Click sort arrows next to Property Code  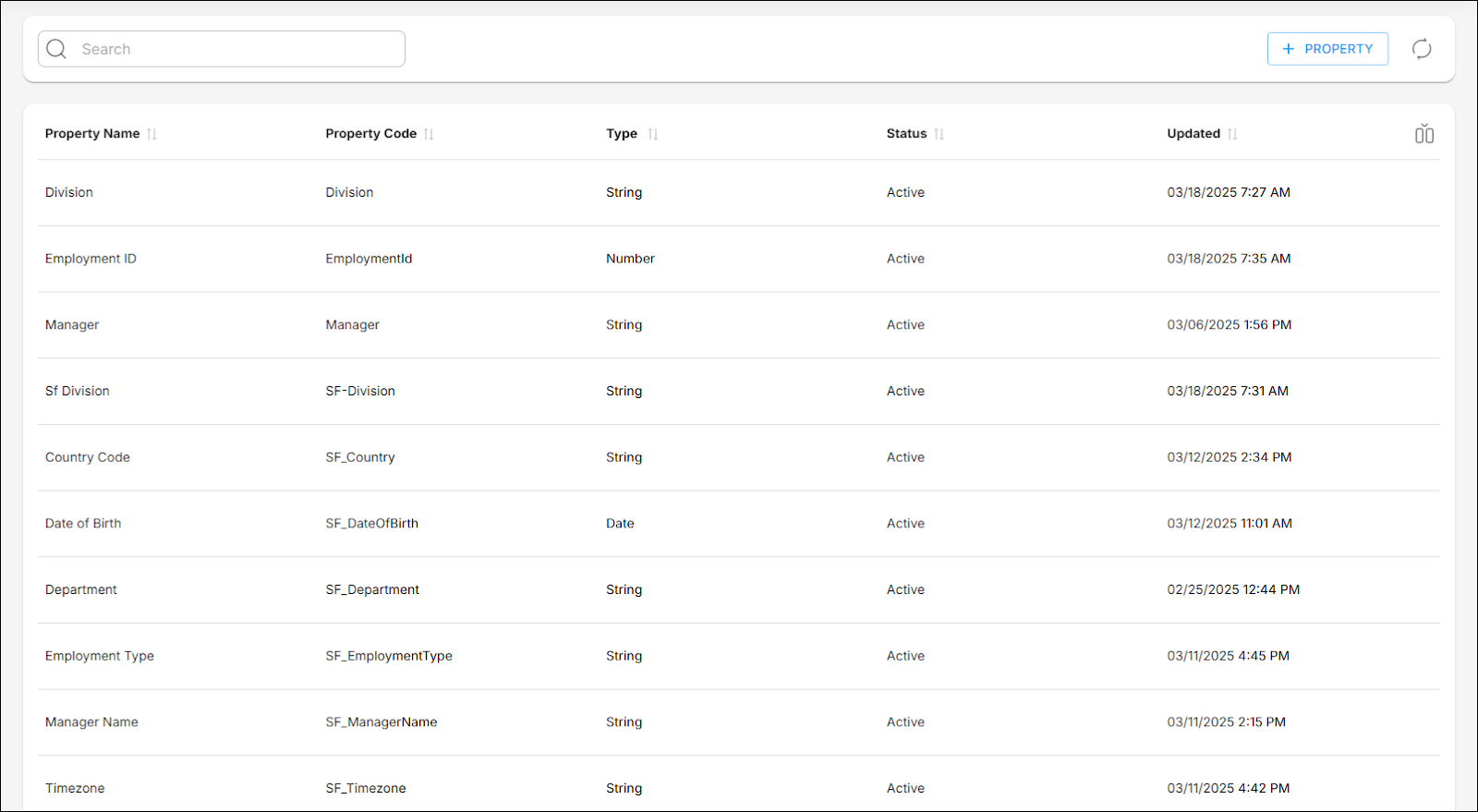[429, 134]
